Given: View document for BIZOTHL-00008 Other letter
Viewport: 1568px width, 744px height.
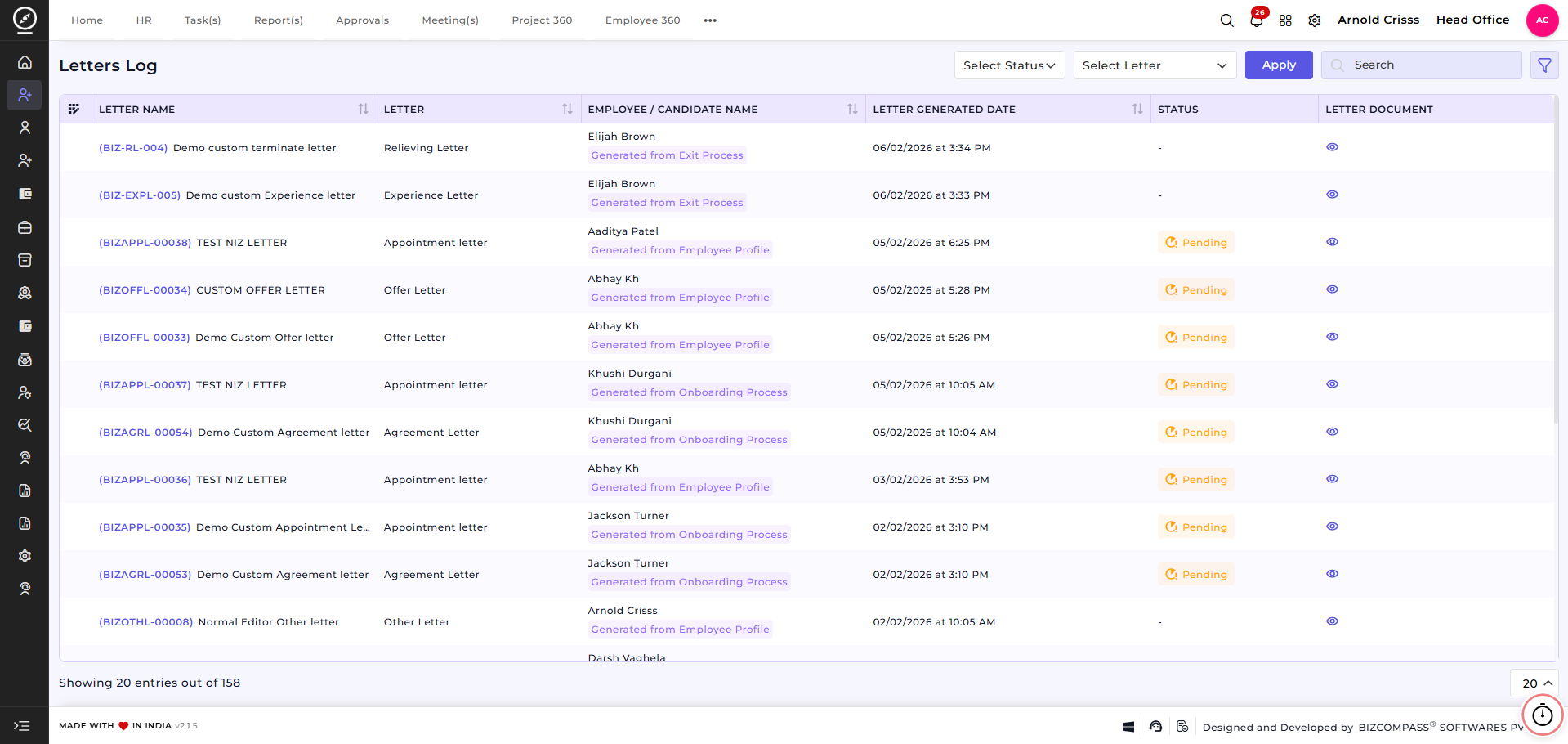Looking at the screenshot, I should pos(1332,621).
